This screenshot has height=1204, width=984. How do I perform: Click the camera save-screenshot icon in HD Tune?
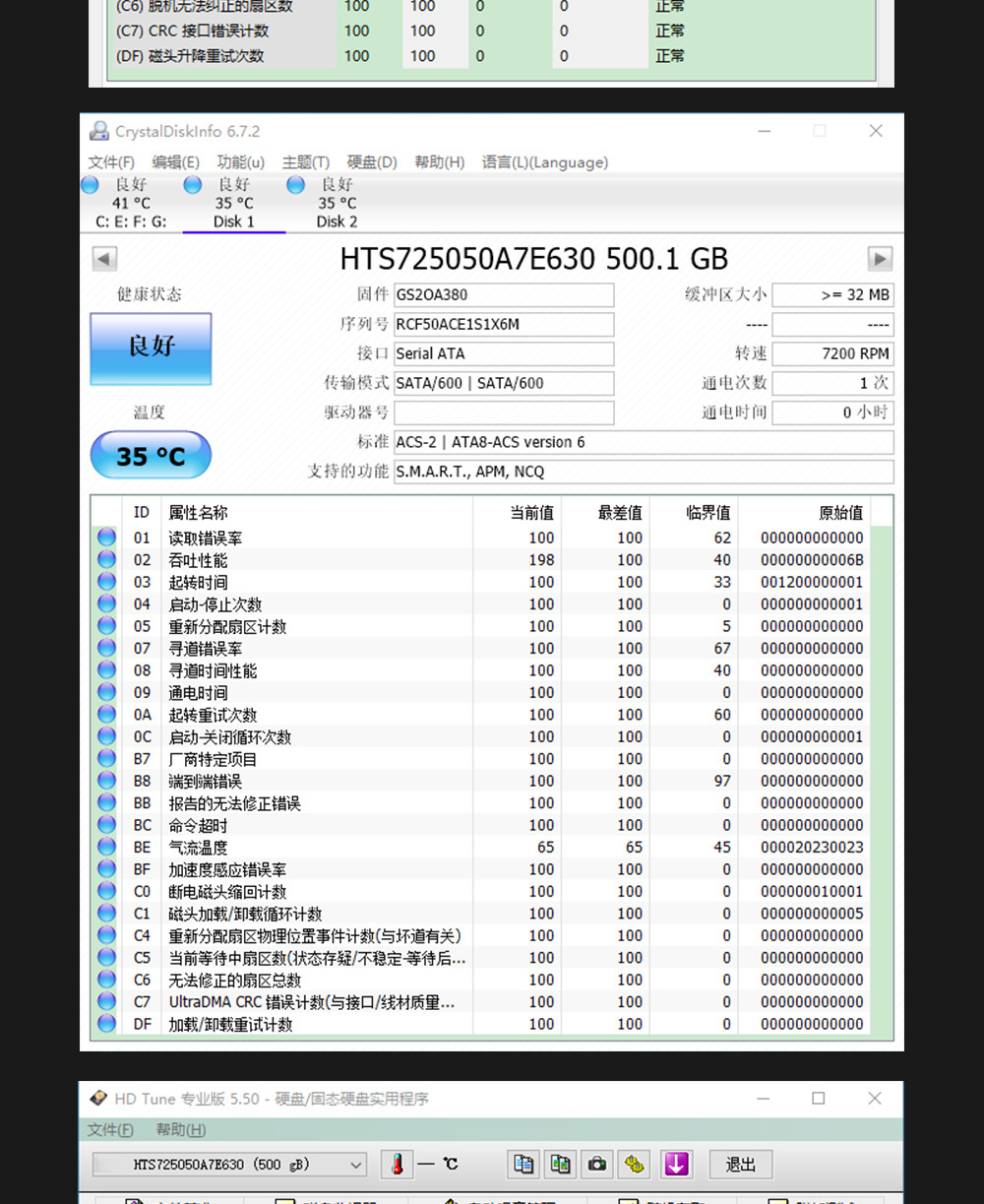597,1165
